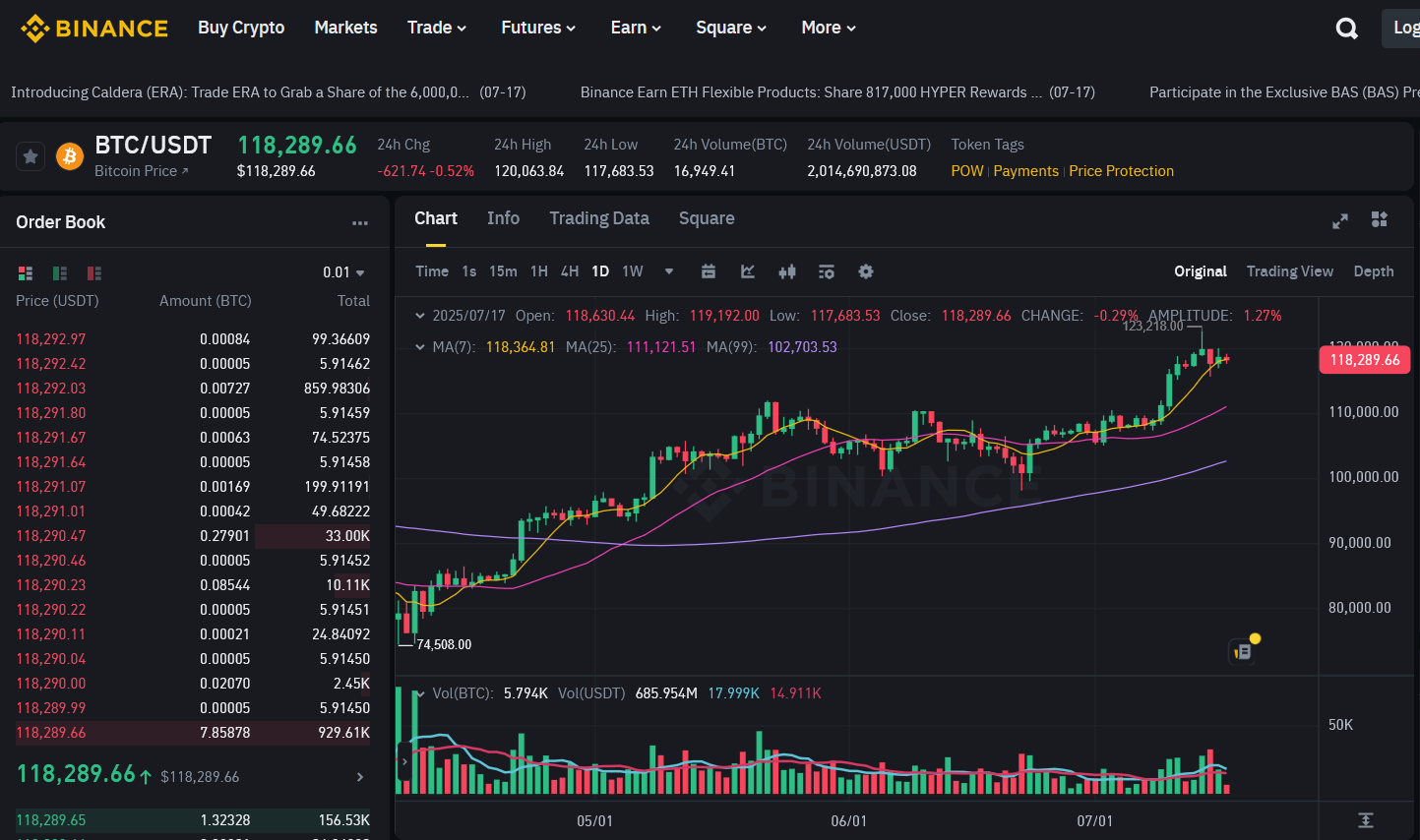Viewport: 1420px width, 840px height.
Task: Open the Futures dropdown menu
Action: tap(538, 28)
